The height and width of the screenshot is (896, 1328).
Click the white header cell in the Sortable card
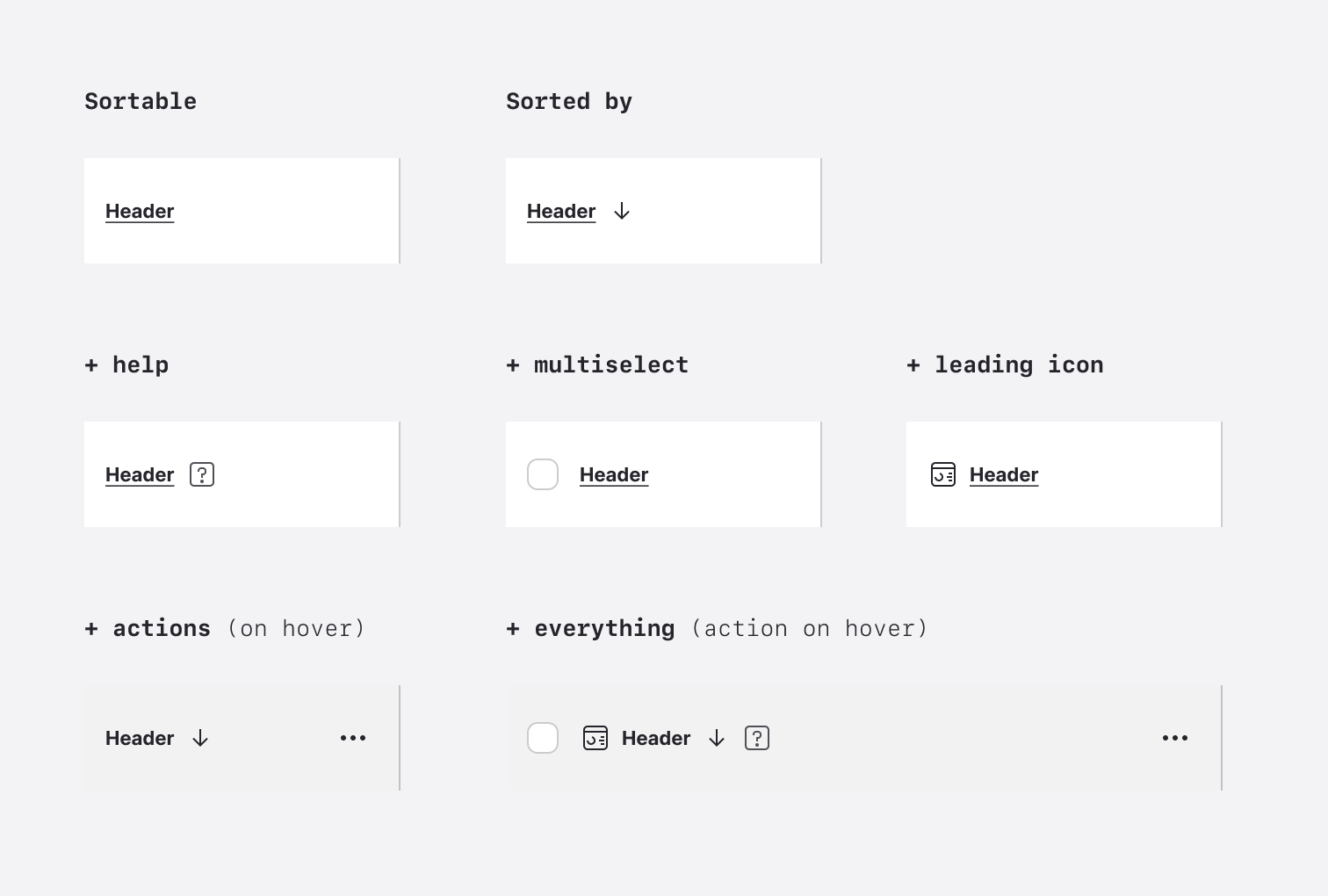[242, 211]
